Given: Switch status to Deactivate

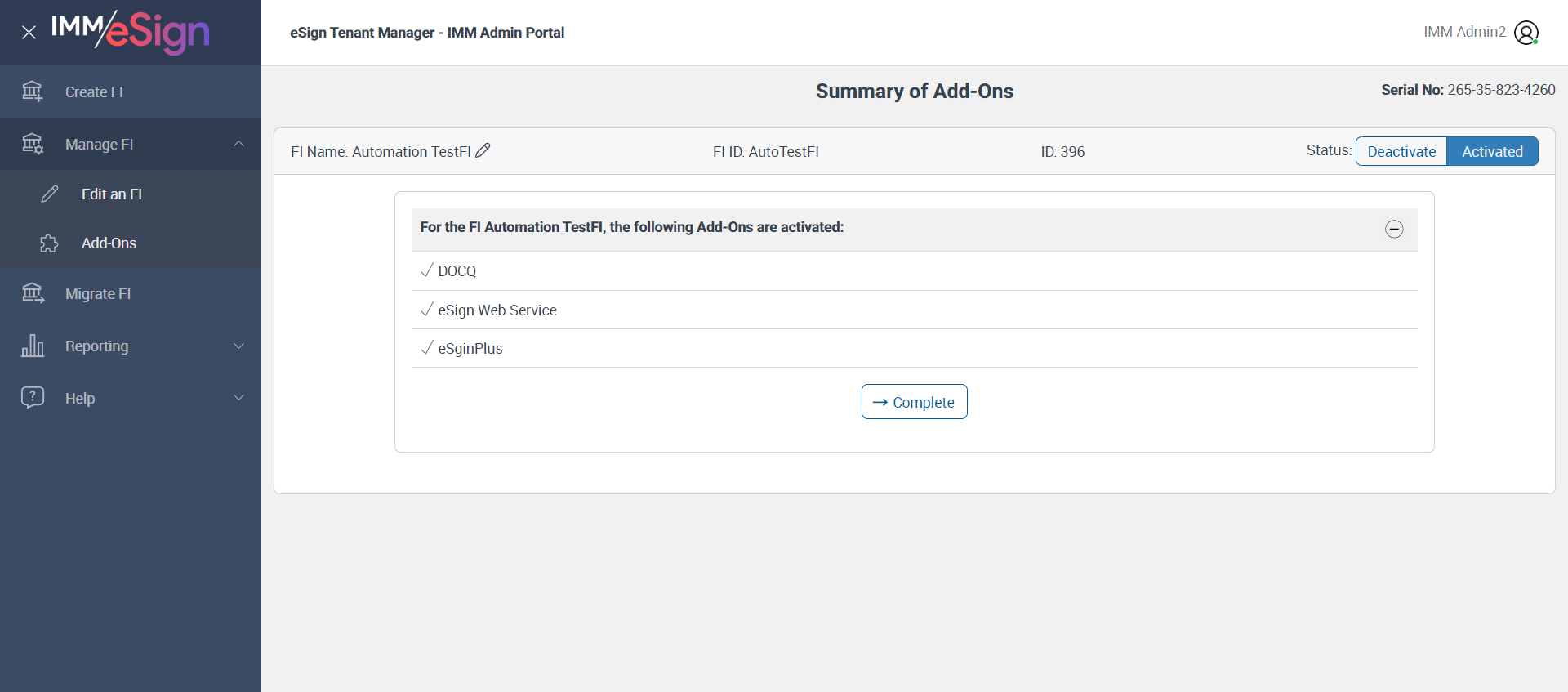Looking at the screenshot, I should coord(1401,151).
